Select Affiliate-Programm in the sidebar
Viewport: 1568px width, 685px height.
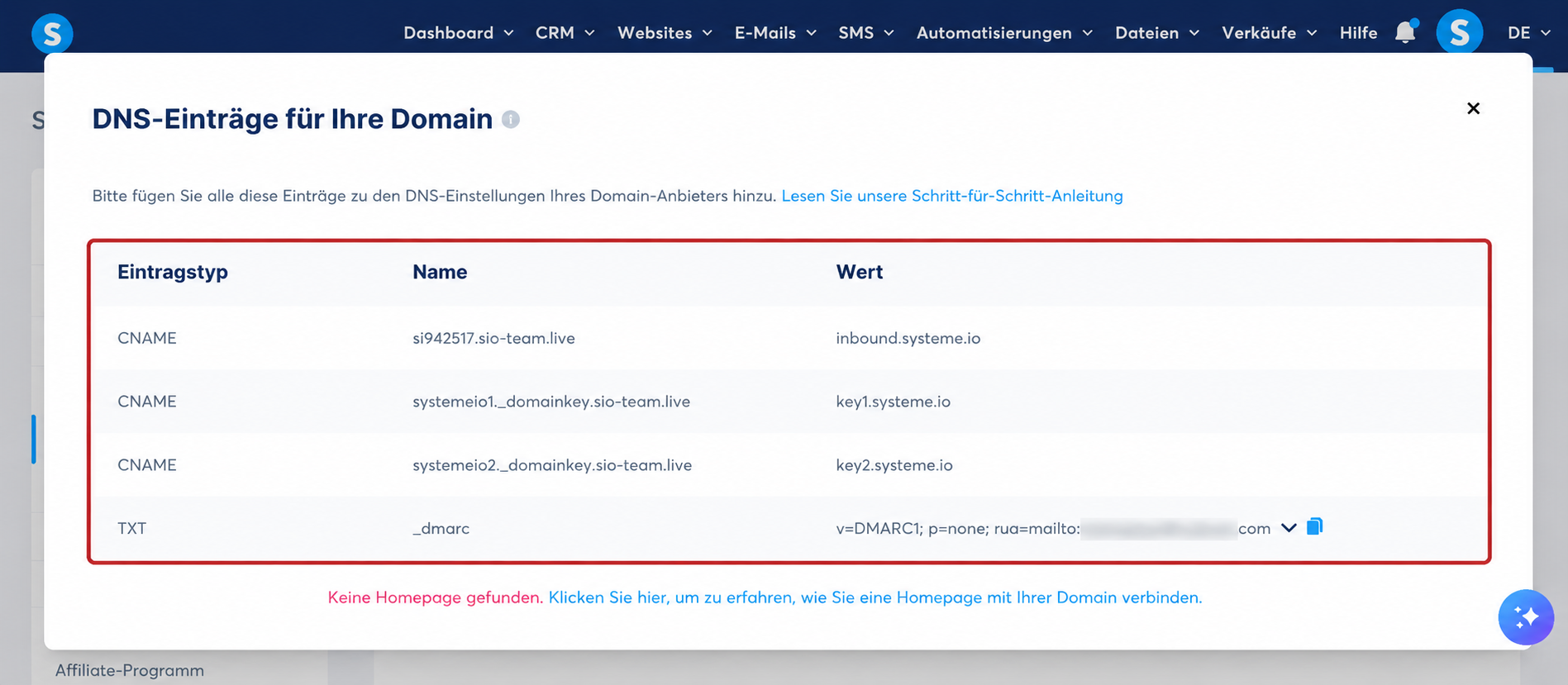coord(130,670)
